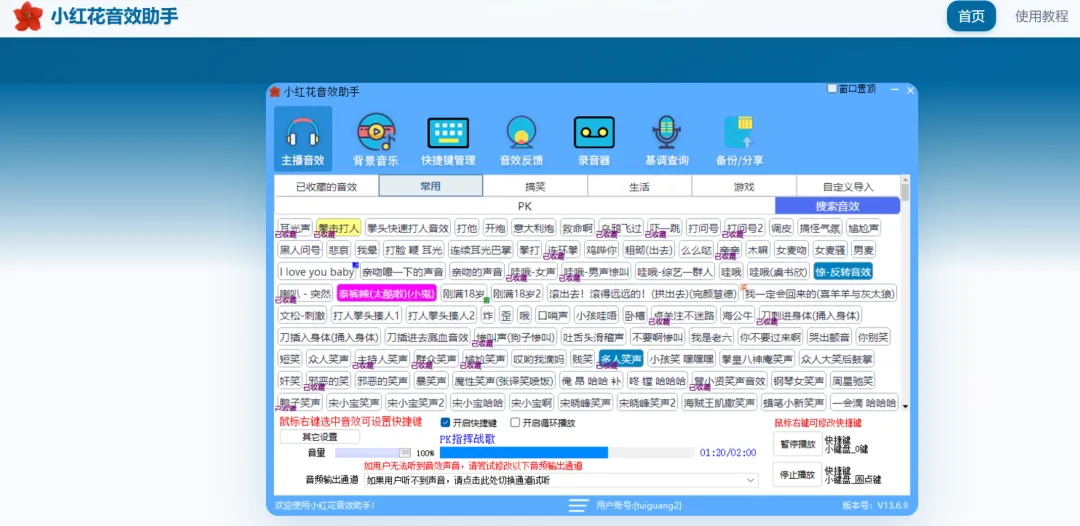Play the 救命啊 sound effect
Image resolution: width=1080 pixels, height=526 pixels.
click(577, 228)
